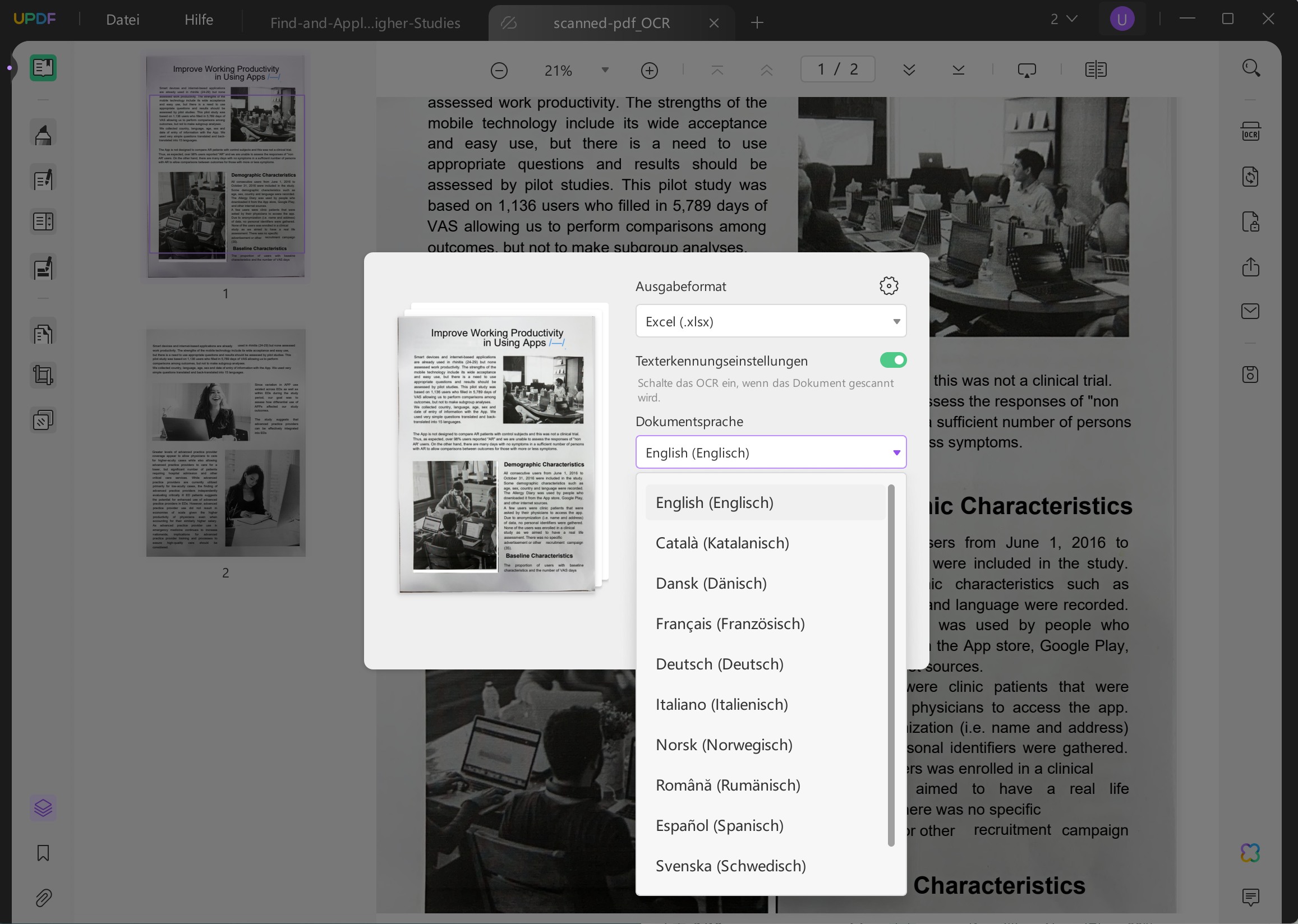Open the comments panel icon bottom right
1298x924 pixels.
[1250, 897]
